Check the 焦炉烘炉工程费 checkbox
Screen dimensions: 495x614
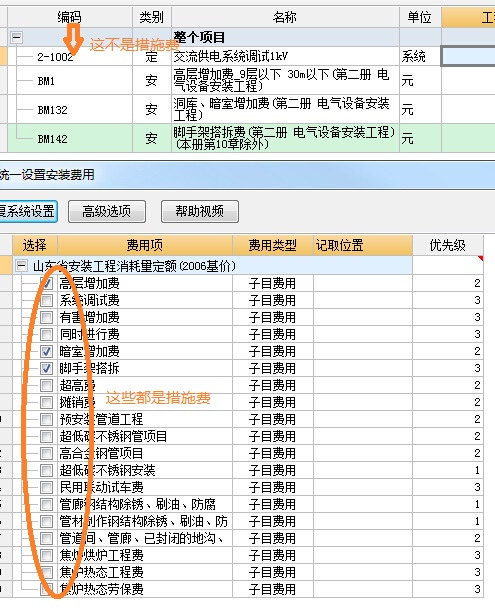[47, 555]
